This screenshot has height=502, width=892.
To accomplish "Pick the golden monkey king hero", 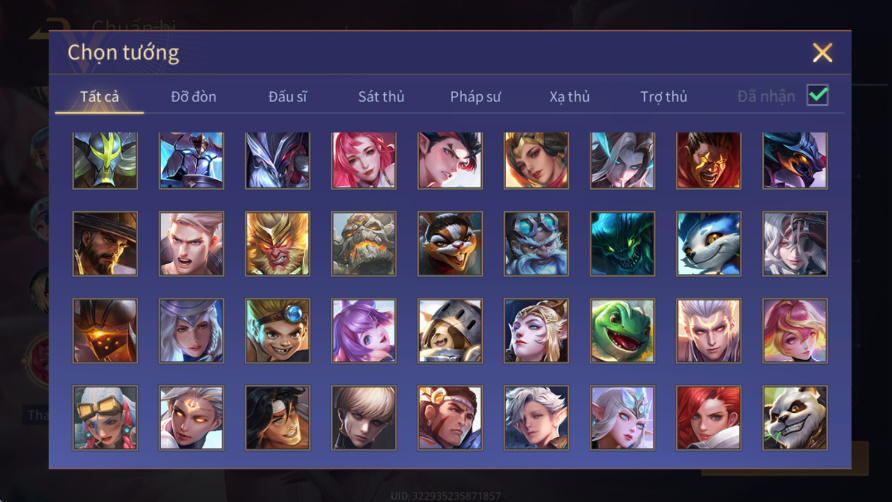I will point(278,244).
